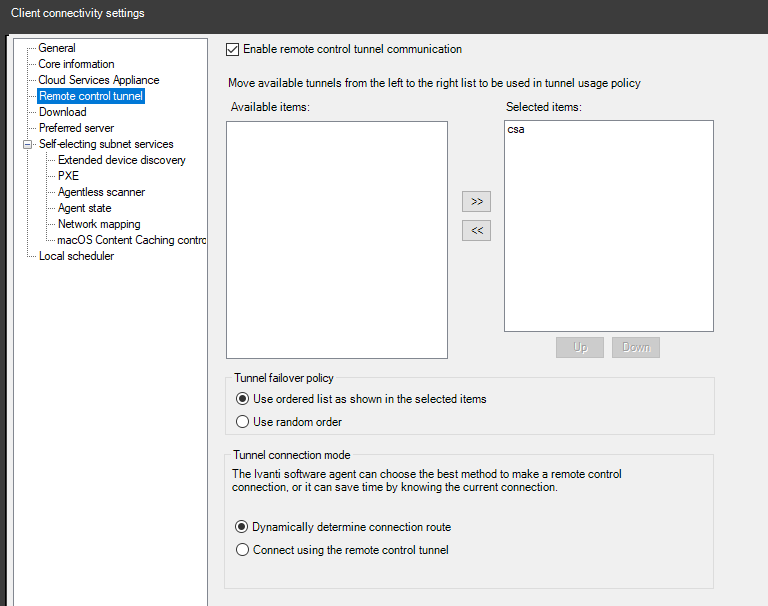Open Network mapping settings
The height and width of the screenshot is (606, 768).
(99, 224)
